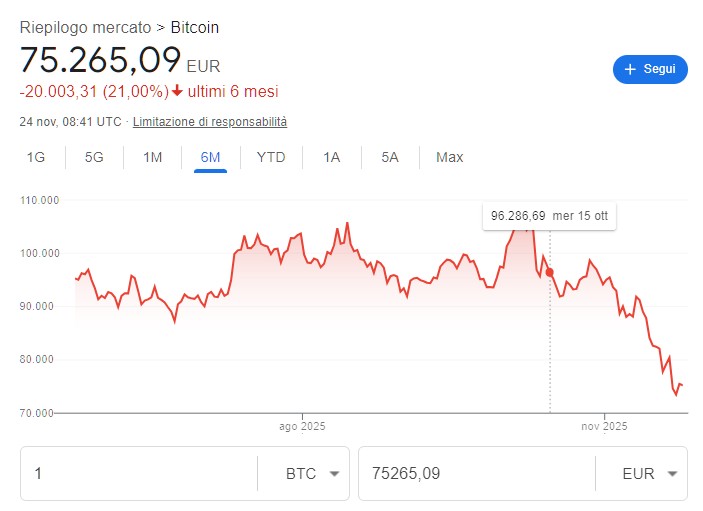This screenshot has width=703, height=511.
Task: Show the 5A chart range
Action: click(390, 157)
